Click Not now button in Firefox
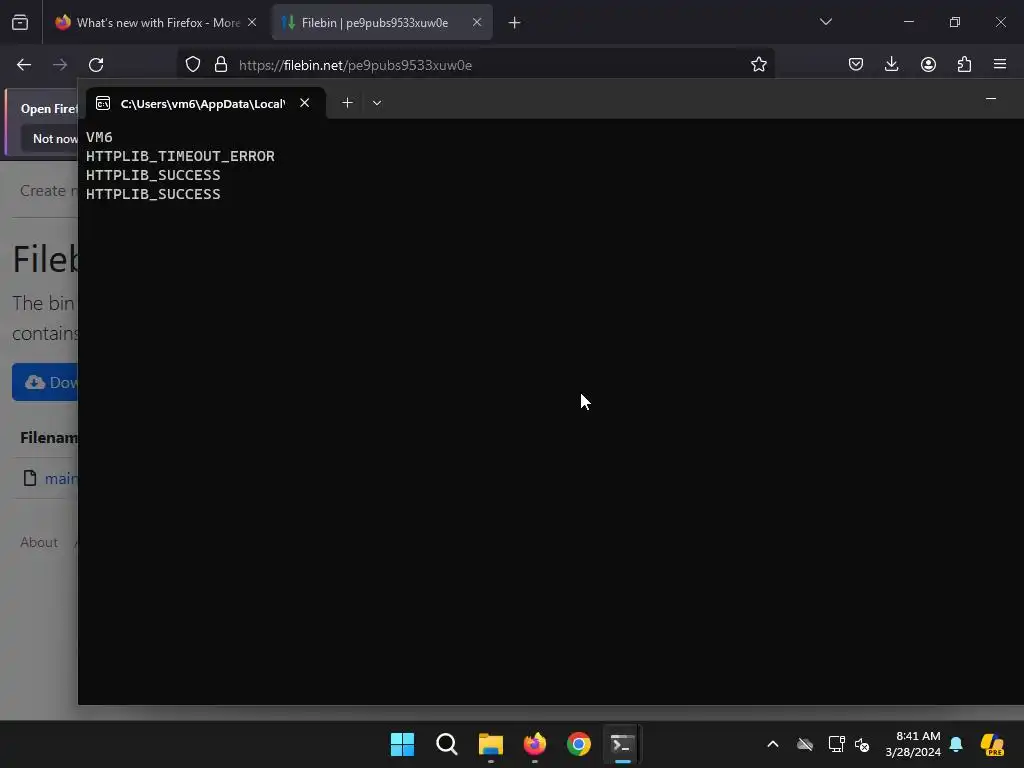 pos(52,138)
